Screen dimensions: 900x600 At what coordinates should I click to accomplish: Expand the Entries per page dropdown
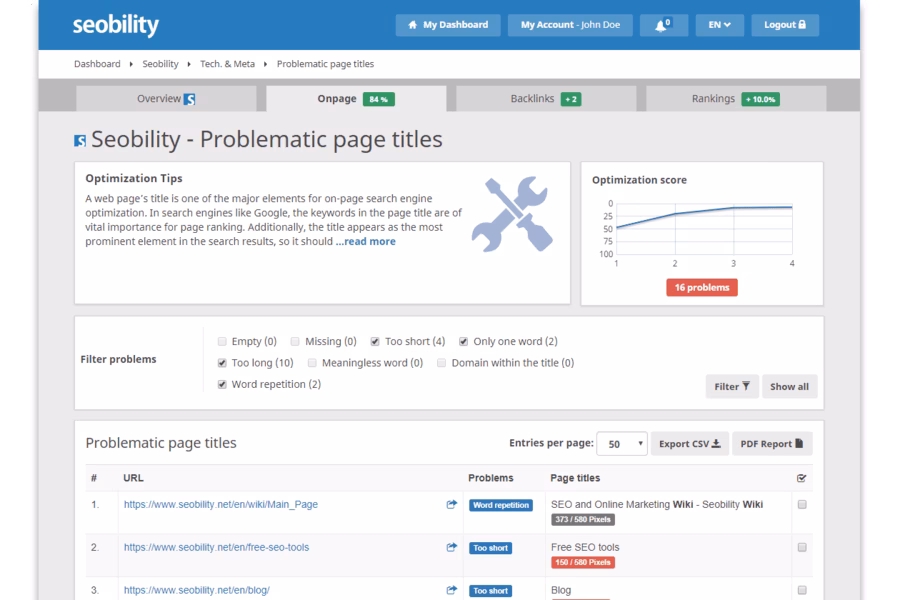click(x=622, y=444)
